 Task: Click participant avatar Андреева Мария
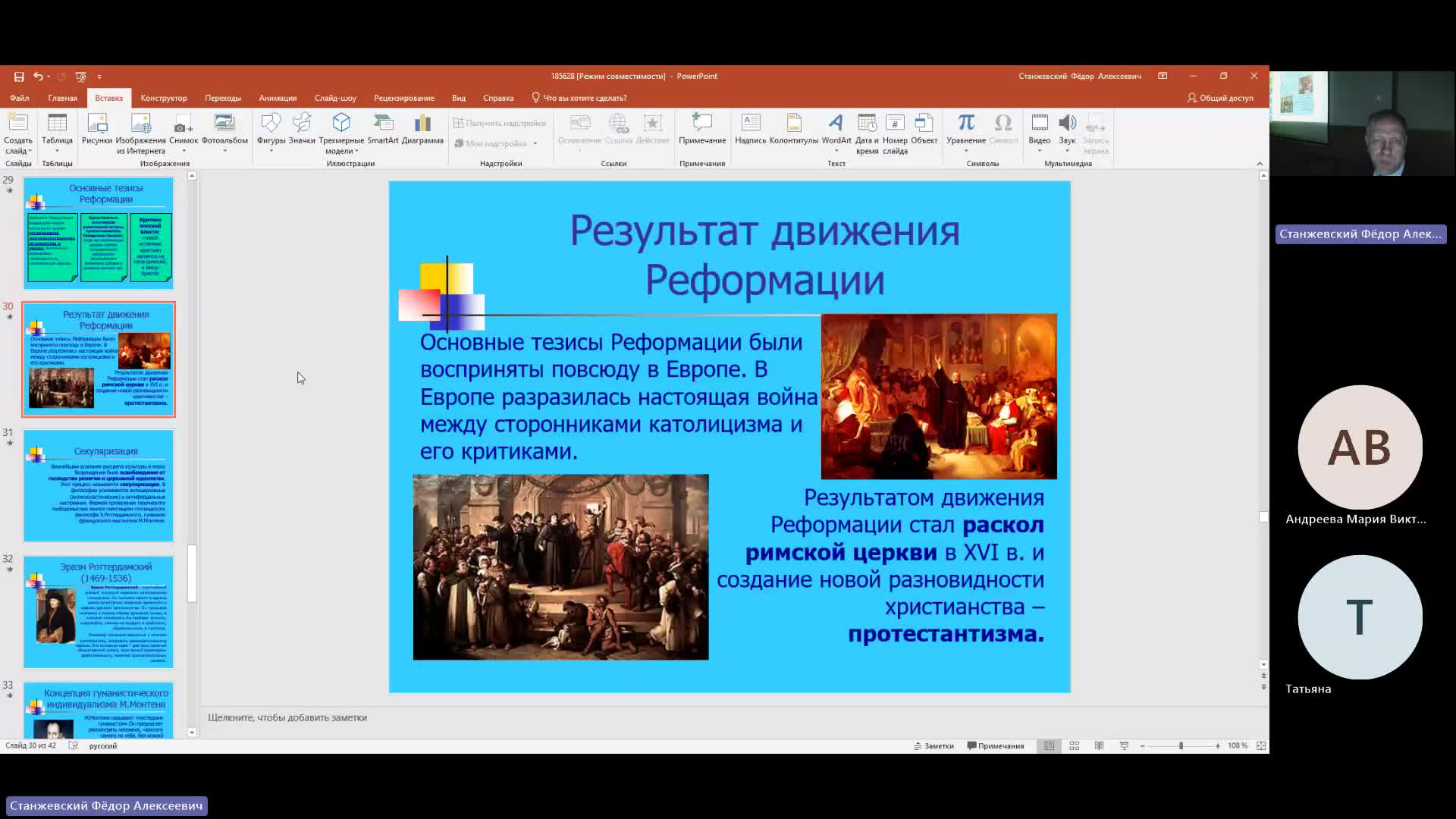[x=1360, y=447]
